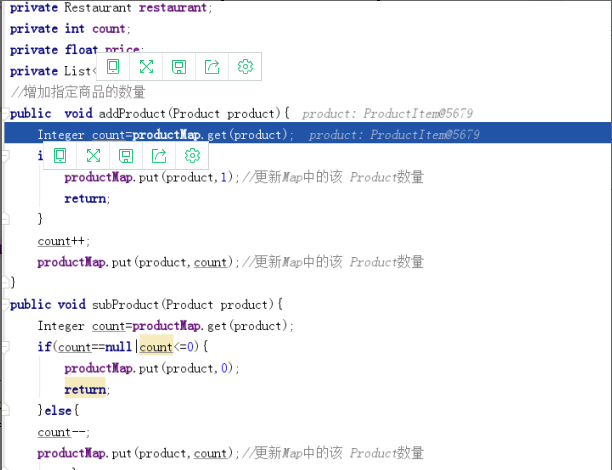Open the settings gear in the toolbar beside 'private List'

click(245, 67)
